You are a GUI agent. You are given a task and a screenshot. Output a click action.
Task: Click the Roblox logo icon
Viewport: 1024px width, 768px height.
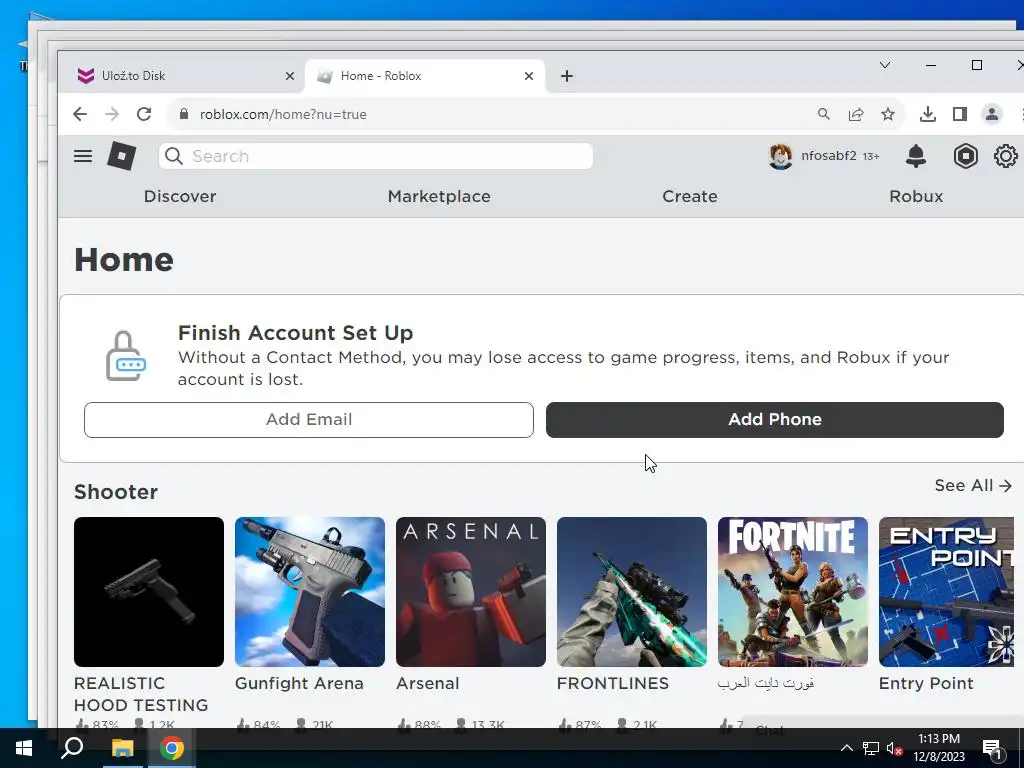pos(121,156)
